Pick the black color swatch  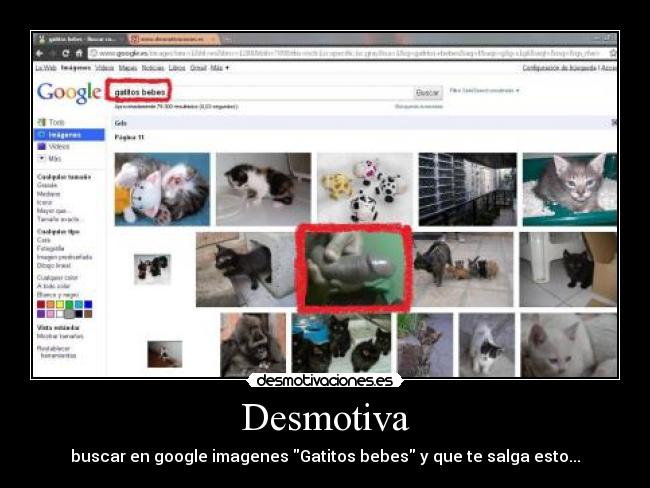pyautogui.click(x=79, y=314)
